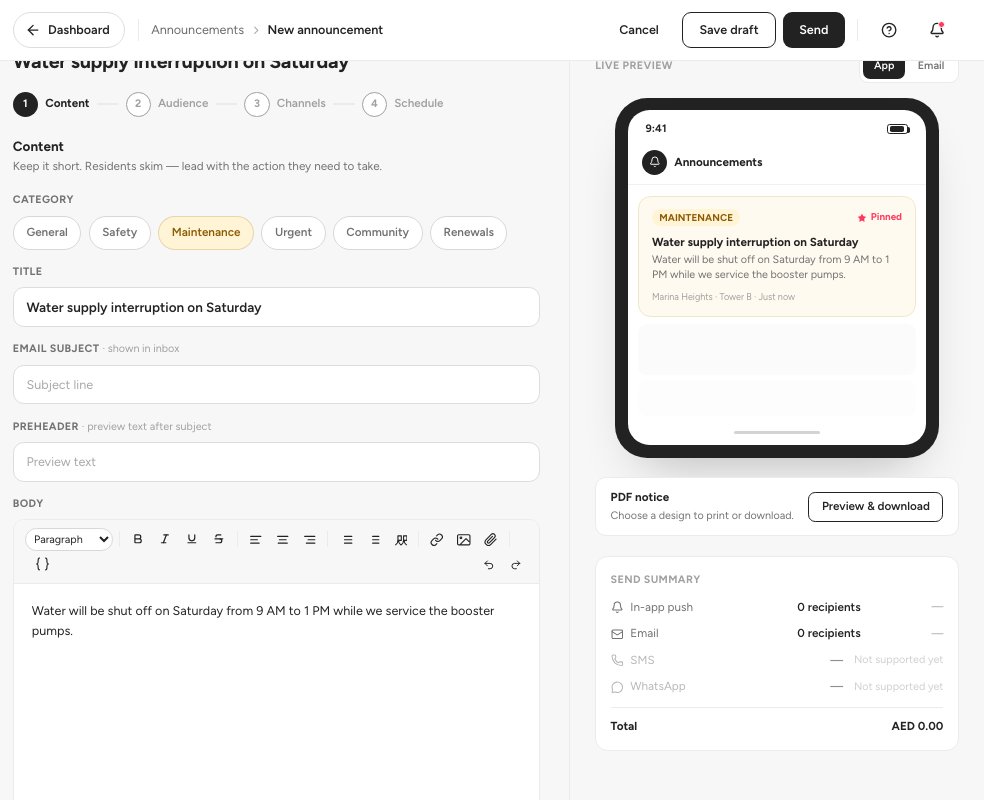Open the paragraph style dropdown
Screen dimensions: 984x800
coord(69,539)
